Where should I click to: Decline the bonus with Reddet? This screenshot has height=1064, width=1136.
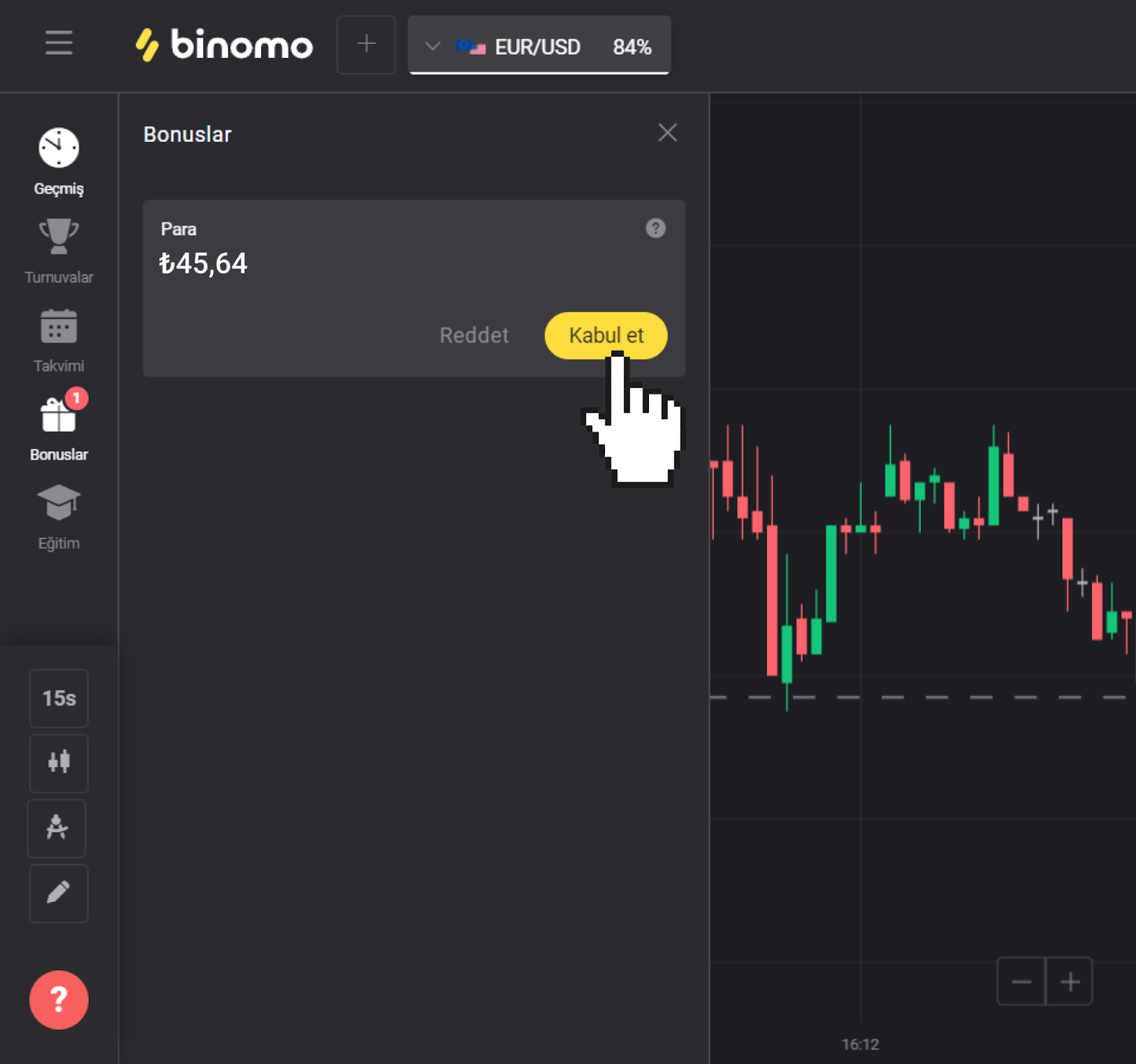point(474,335)
